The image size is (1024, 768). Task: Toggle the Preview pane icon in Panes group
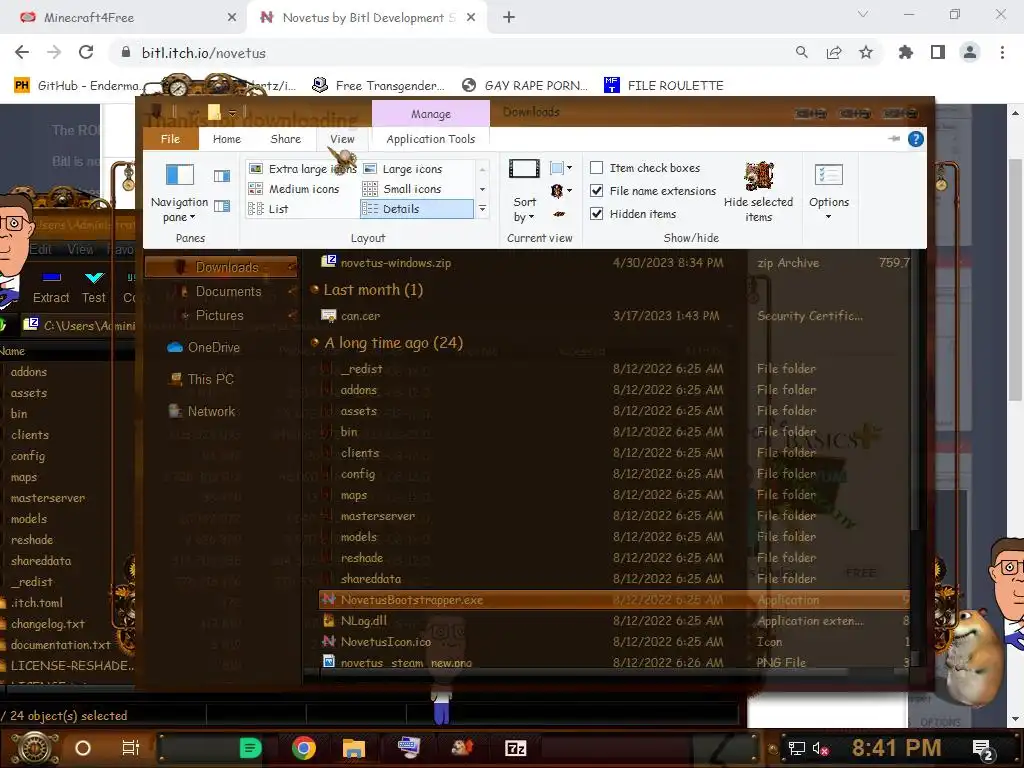(222, 176)
